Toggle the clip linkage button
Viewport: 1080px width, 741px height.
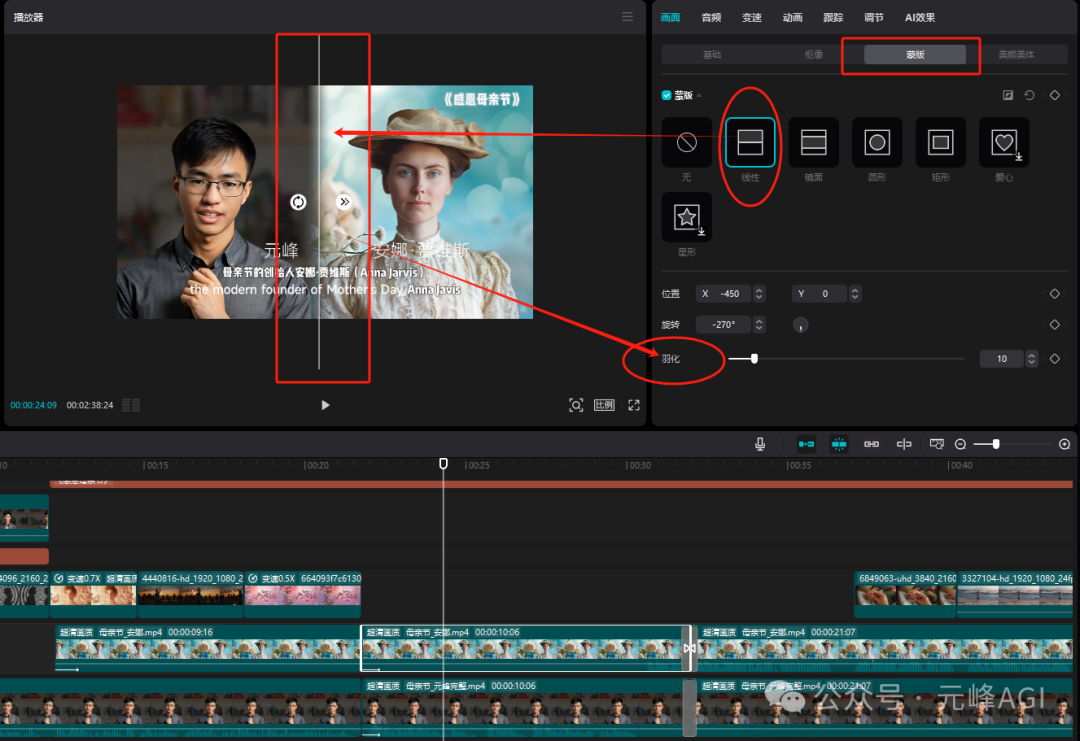pyautogui.click(x=871, y=444)
